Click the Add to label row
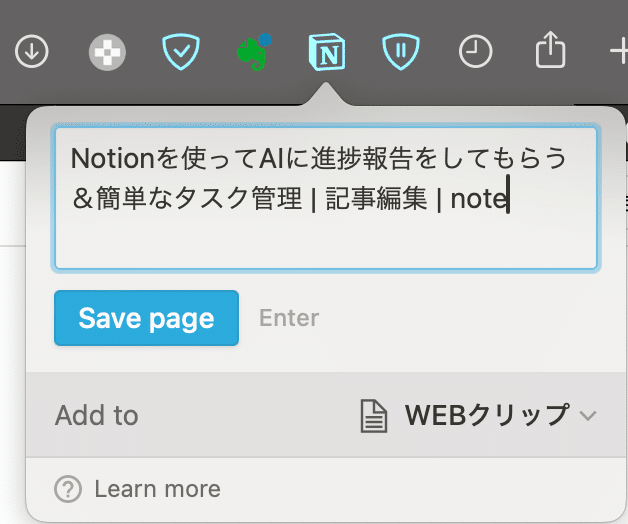 (x=326, y=415)
